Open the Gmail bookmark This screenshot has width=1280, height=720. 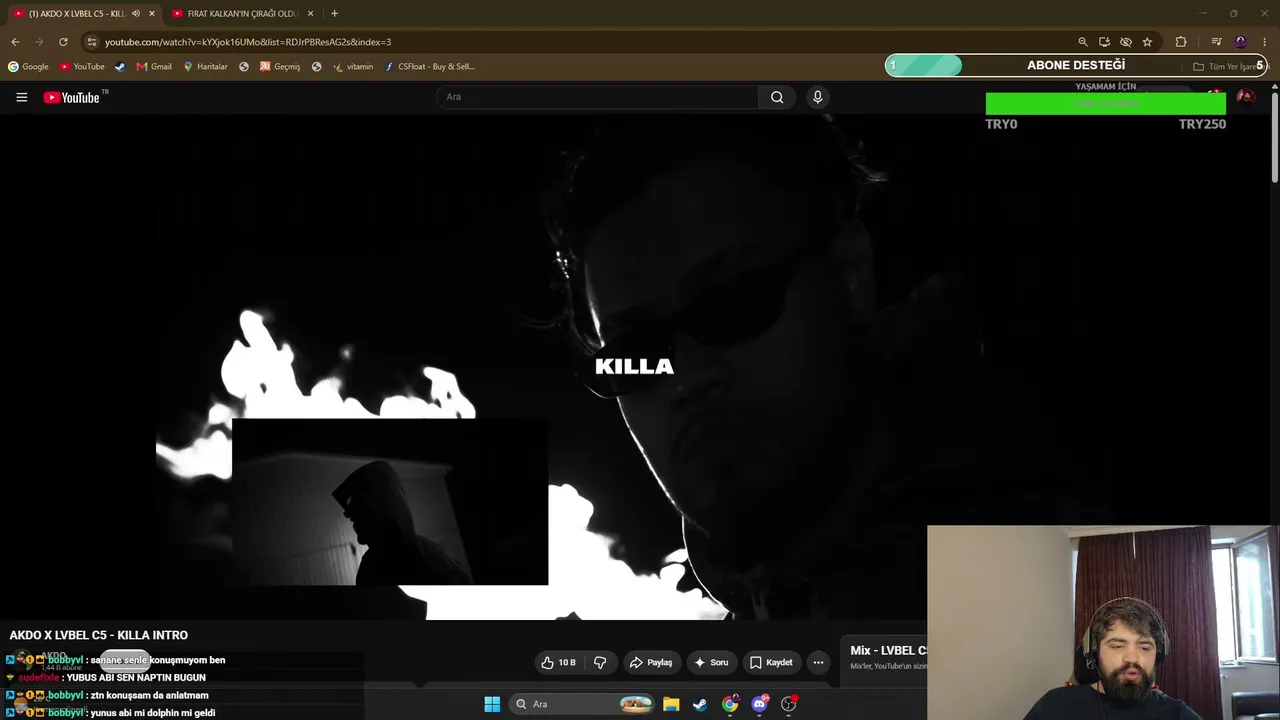(x=154, y=67)
